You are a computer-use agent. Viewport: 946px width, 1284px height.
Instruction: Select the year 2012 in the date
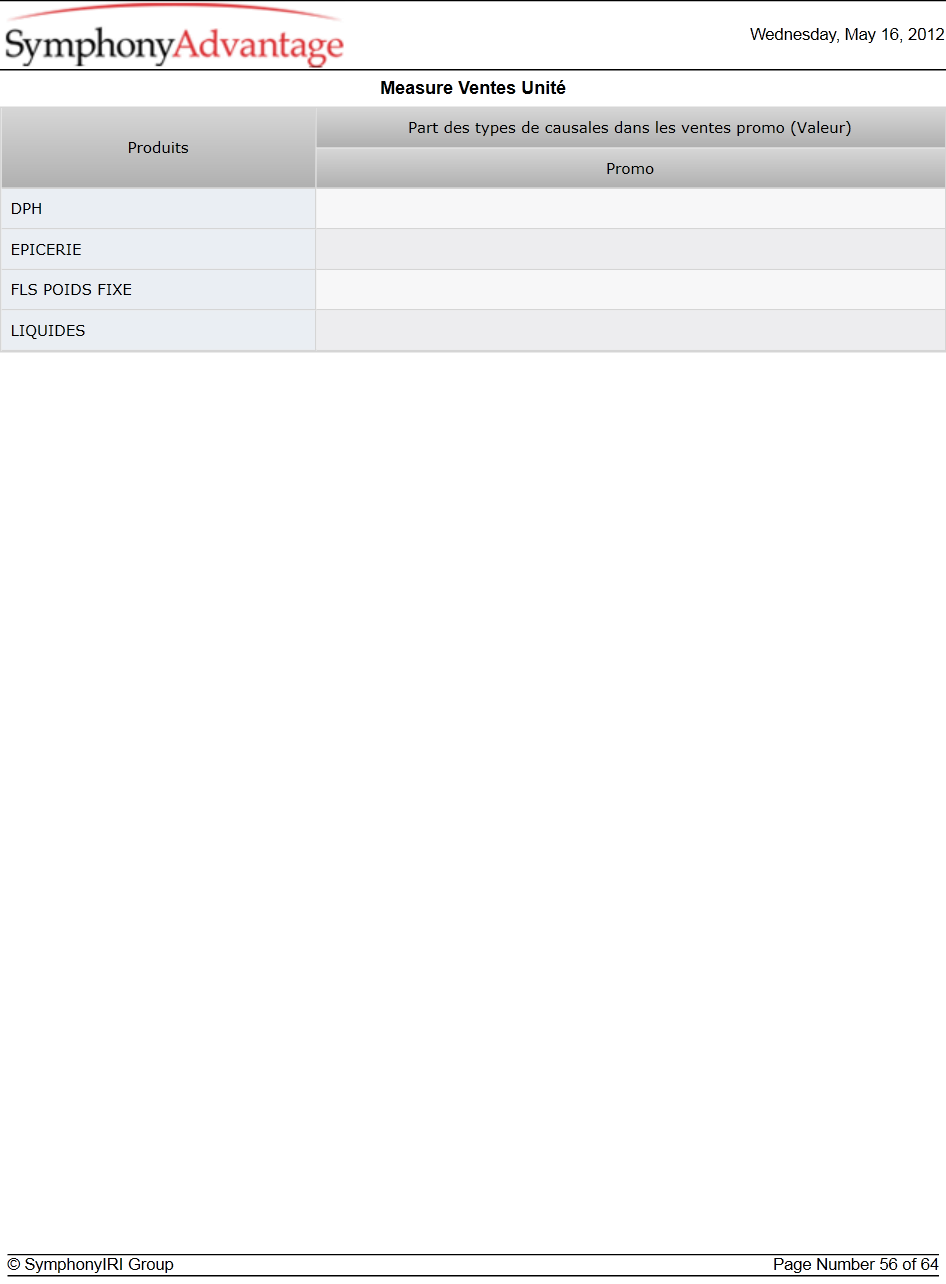click(925, 34)
